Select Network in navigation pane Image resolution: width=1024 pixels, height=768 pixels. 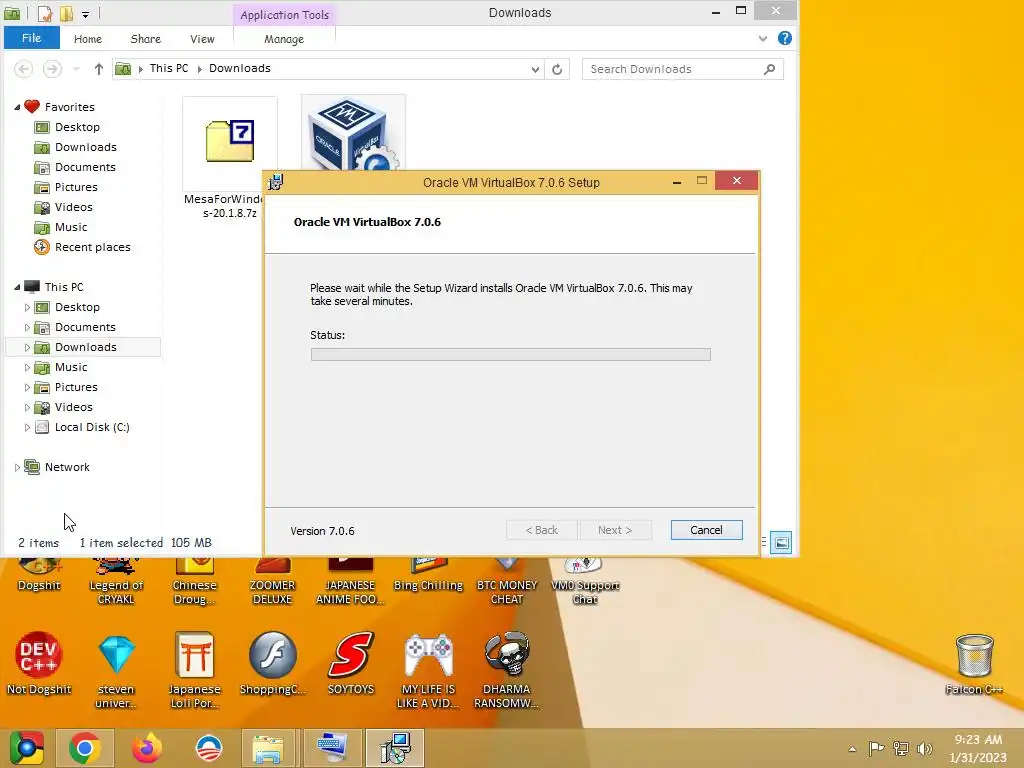pos(67,467)
